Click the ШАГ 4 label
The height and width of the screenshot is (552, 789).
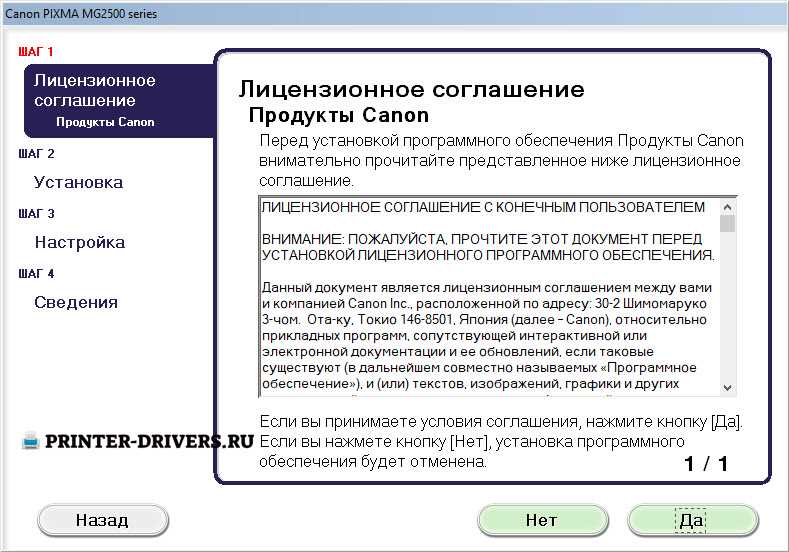[36, 274]
